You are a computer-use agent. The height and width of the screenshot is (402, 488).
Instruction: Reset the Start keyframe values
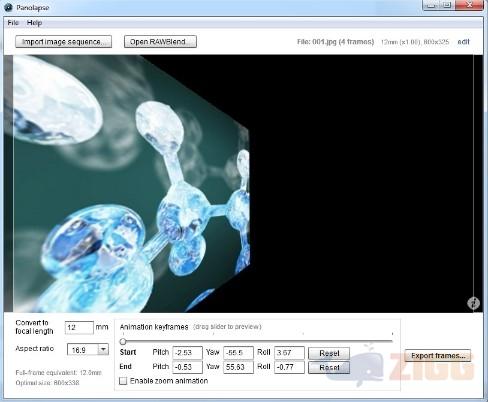[329, 353]
